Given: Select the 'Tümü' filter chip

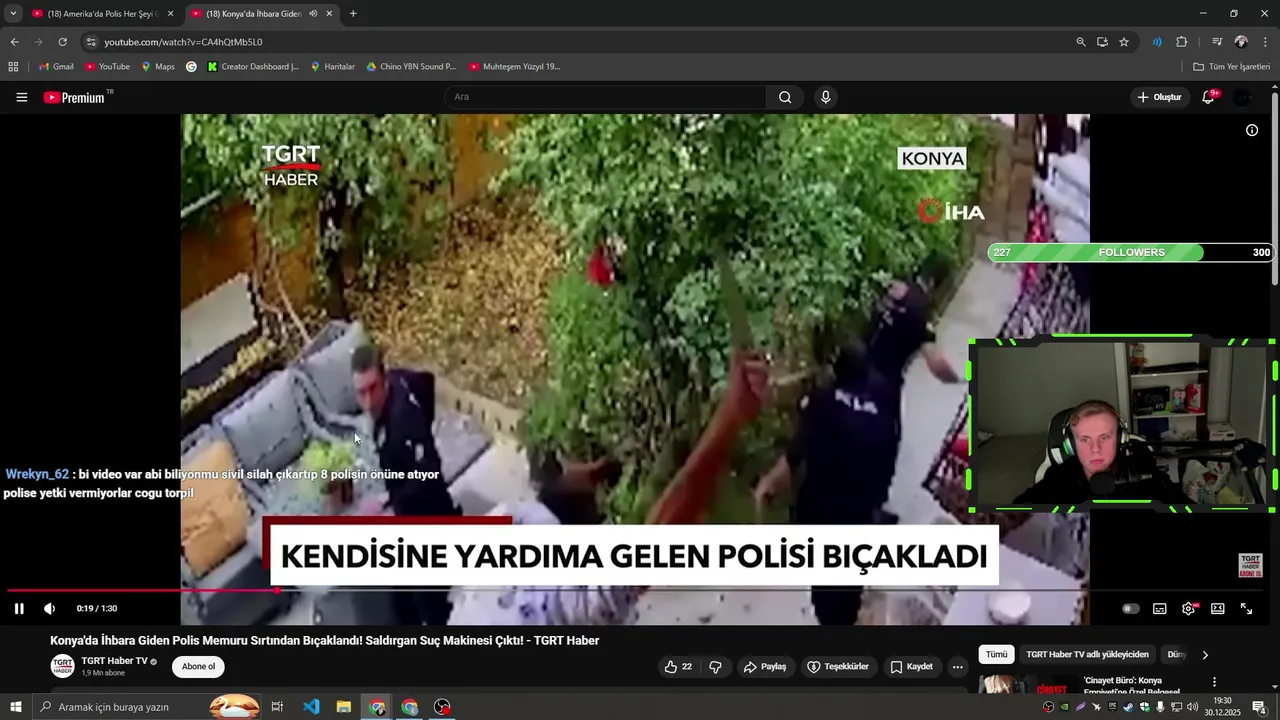Looking at the screenshot, I should 997,655.
